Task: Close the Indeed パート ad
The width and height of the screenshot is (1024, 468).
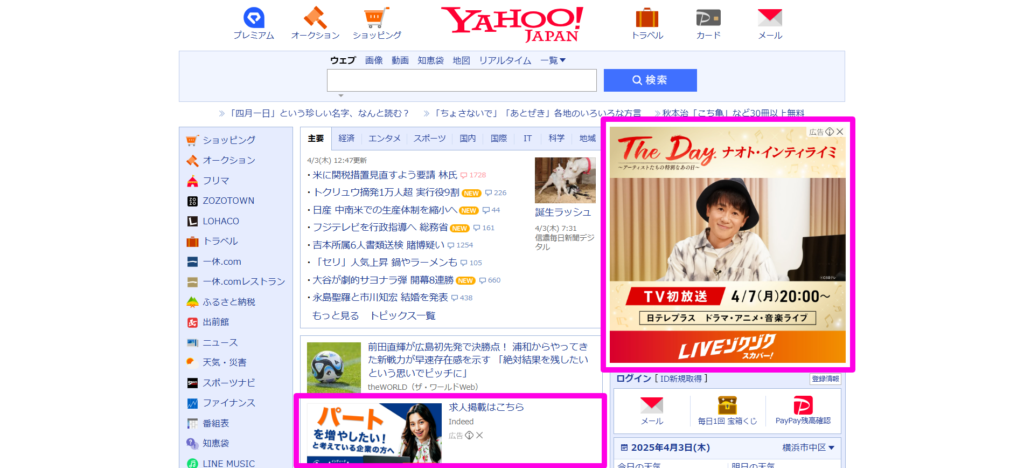Action: 479,435
